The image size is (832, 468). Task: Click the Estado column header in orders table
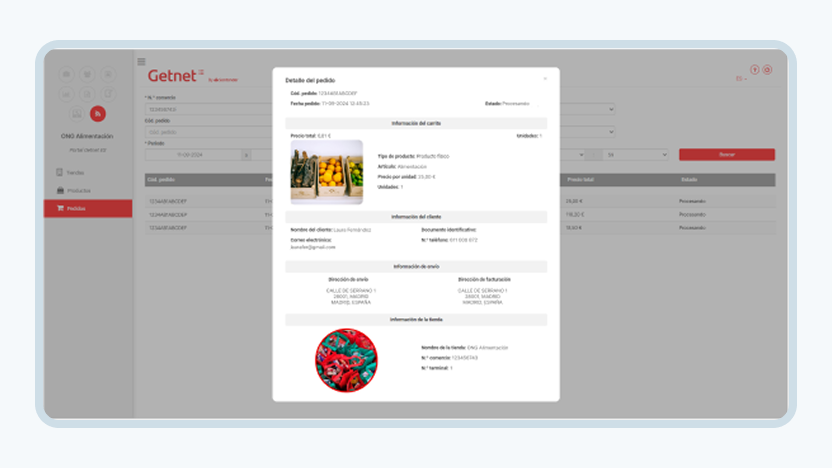689,180
